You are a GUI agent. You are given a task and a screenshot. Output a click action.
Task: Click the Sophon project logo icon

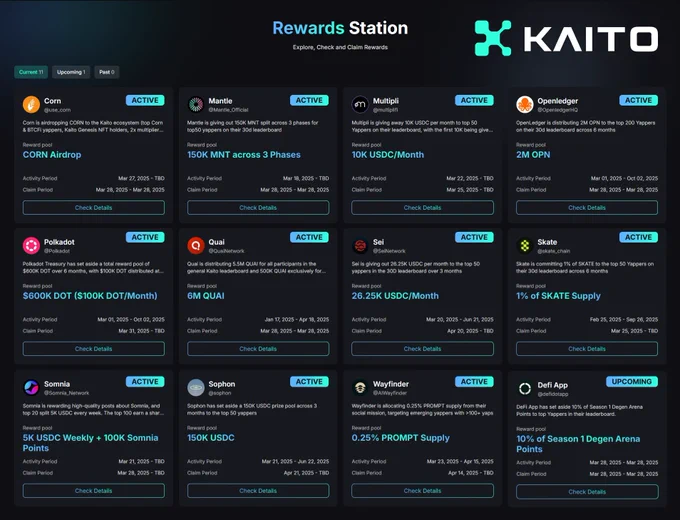point(196,387)
